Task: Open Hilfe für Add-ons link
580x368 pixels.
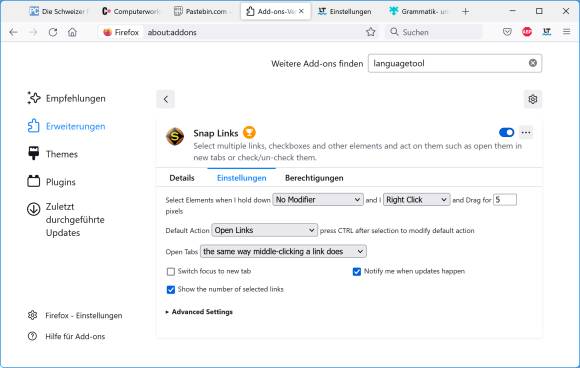Action: 66,336
